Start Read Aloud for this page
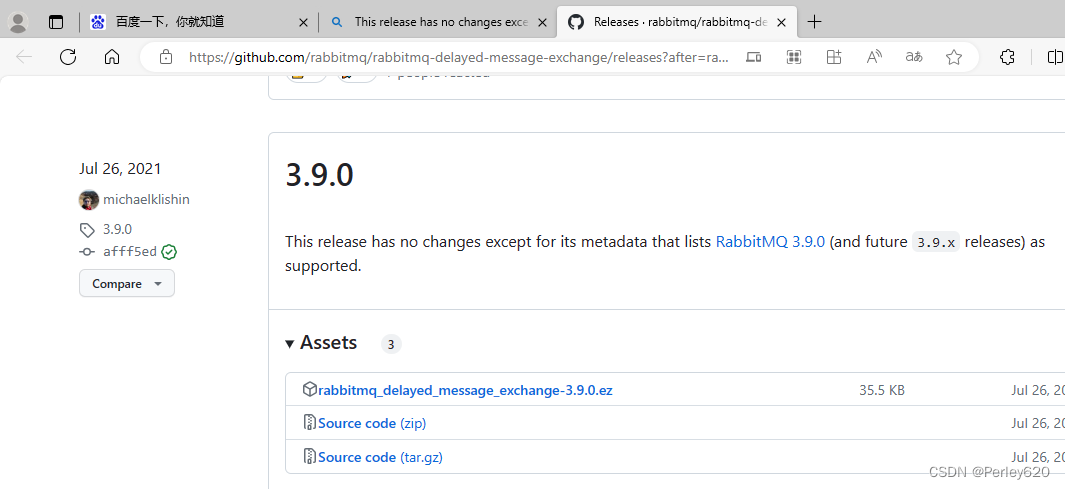Viewport: 1065px width, 489px height. [874, 57]
